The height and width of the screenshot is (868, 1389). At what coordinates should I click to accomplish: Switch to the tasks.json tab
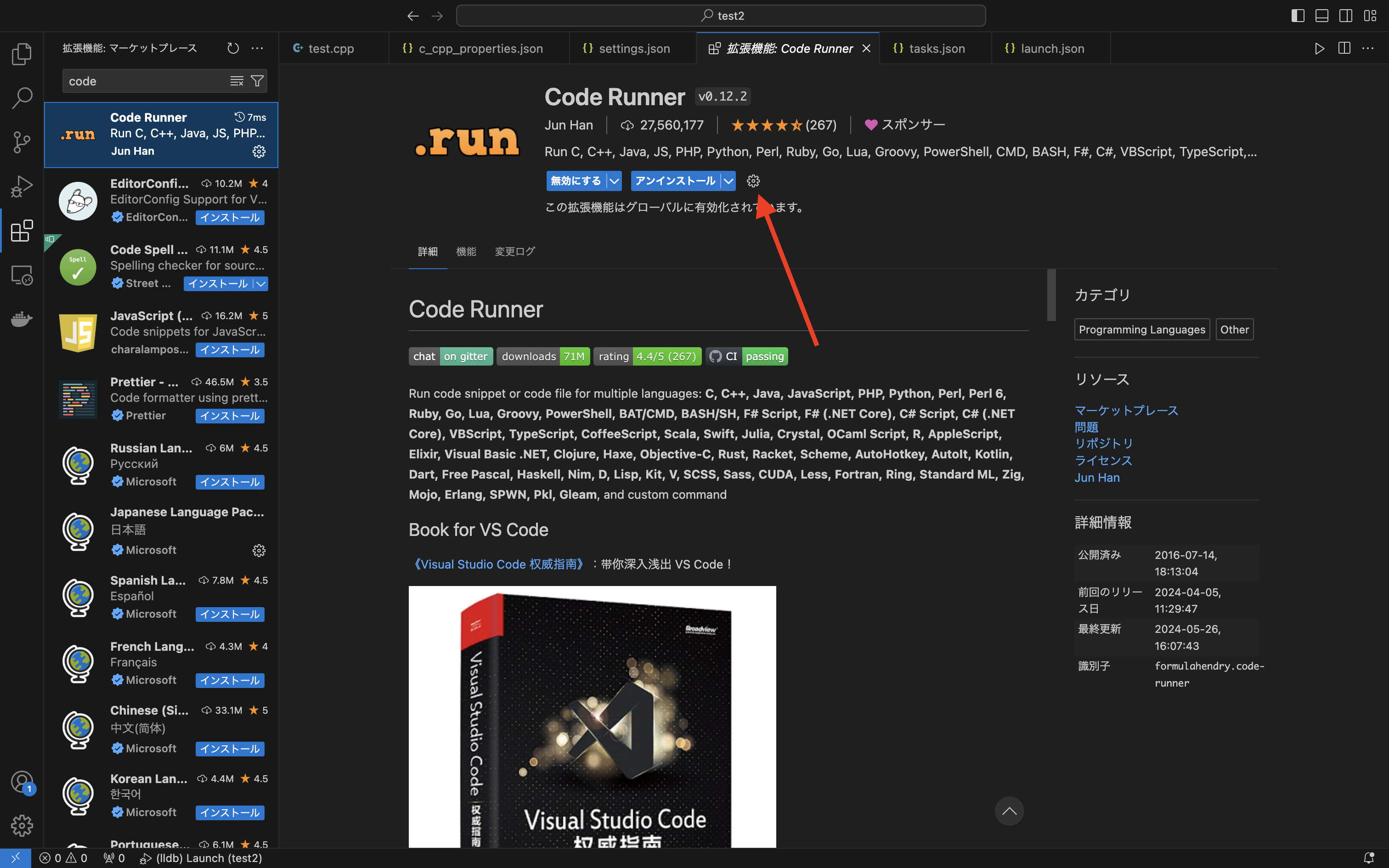tap(936, 48)
